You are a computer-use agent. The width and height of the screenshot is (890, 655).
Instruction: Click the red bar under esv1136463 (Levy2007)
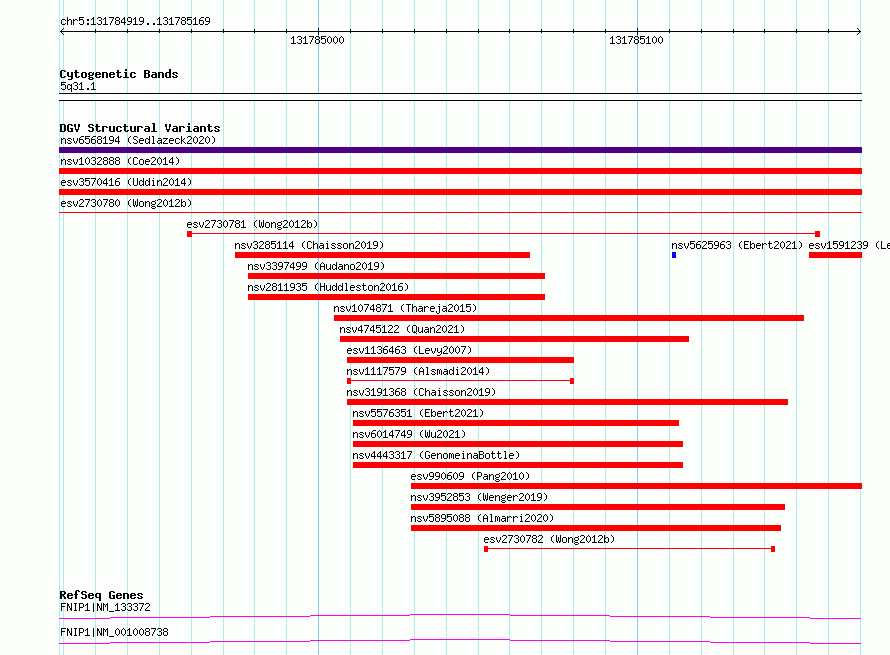coord(460,360)
